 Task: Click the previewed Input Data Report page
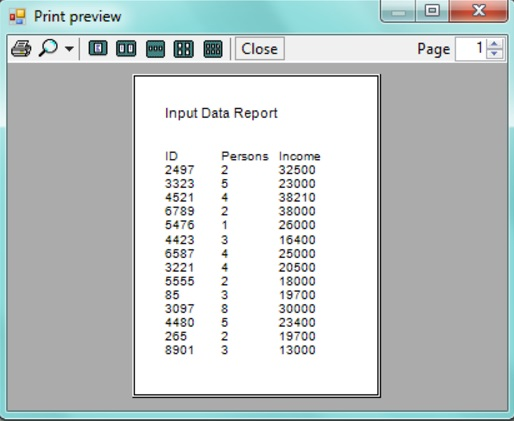point(256,236)
